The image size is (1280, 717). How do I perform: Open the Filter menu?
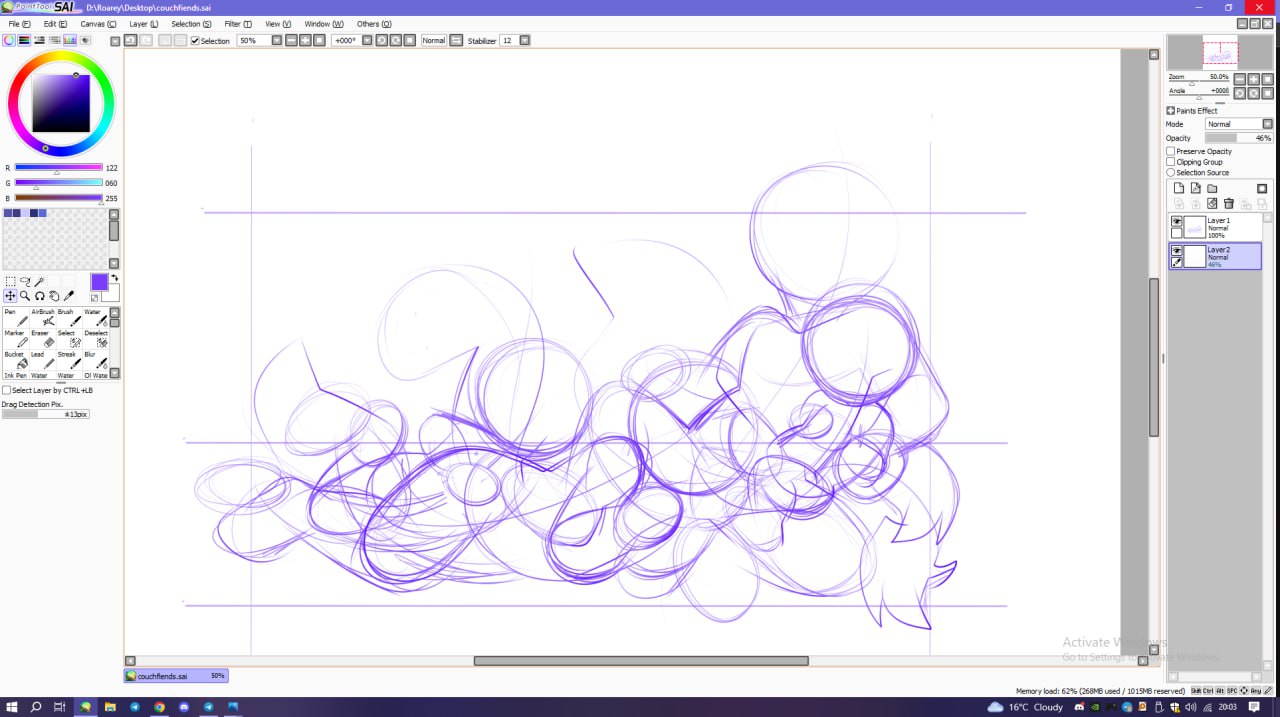[238, 24]
